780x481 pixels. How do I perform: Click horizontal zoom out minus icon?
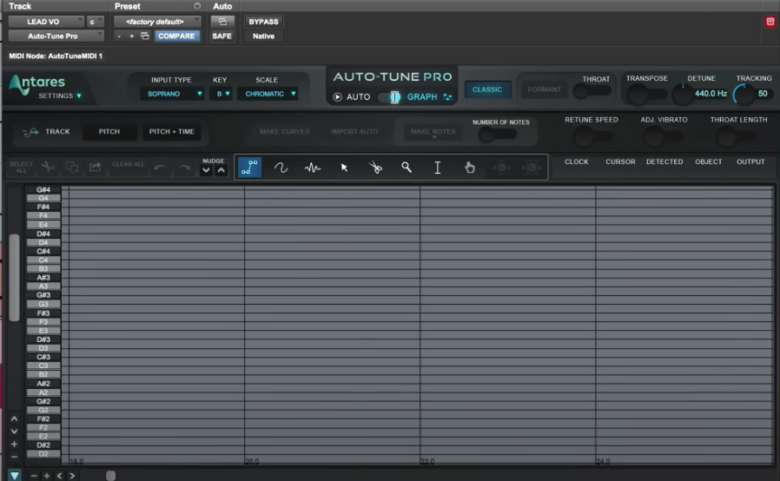pyautogui.click(x=34, y=476)
